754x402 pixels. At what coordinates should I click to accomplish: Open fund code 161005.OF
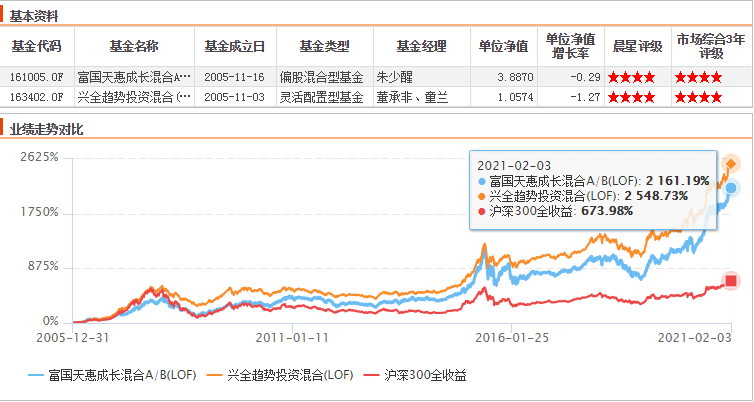click(x=37, y=77)
